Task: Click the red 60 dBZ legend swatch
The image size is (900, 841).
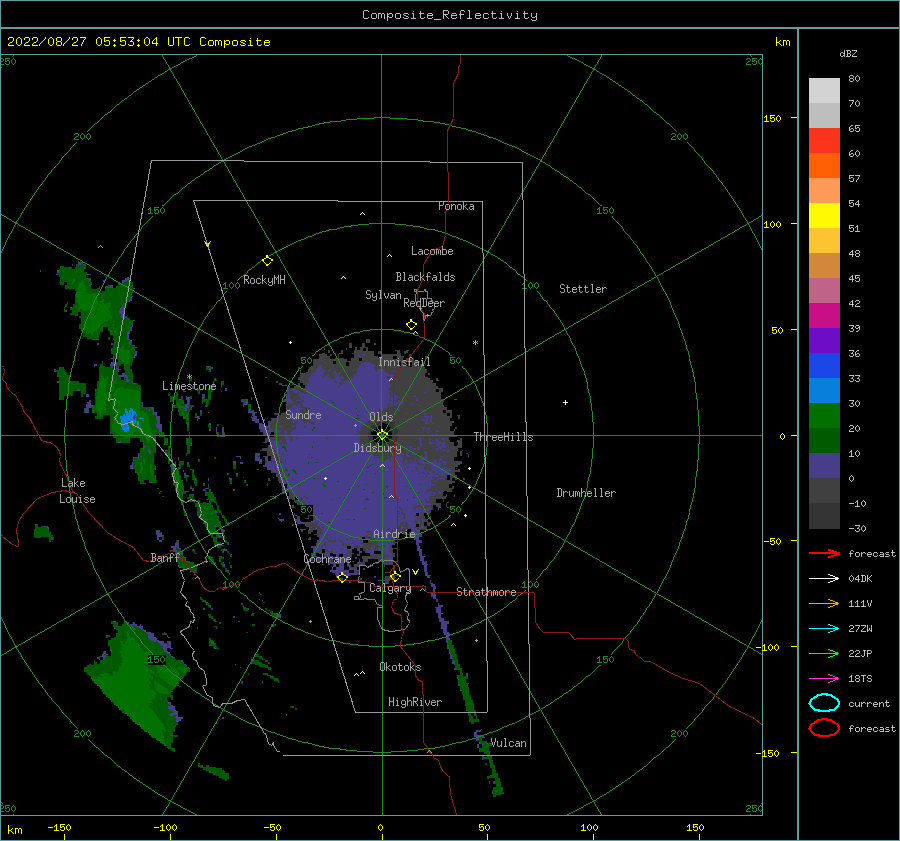Action: coord(824,141)
